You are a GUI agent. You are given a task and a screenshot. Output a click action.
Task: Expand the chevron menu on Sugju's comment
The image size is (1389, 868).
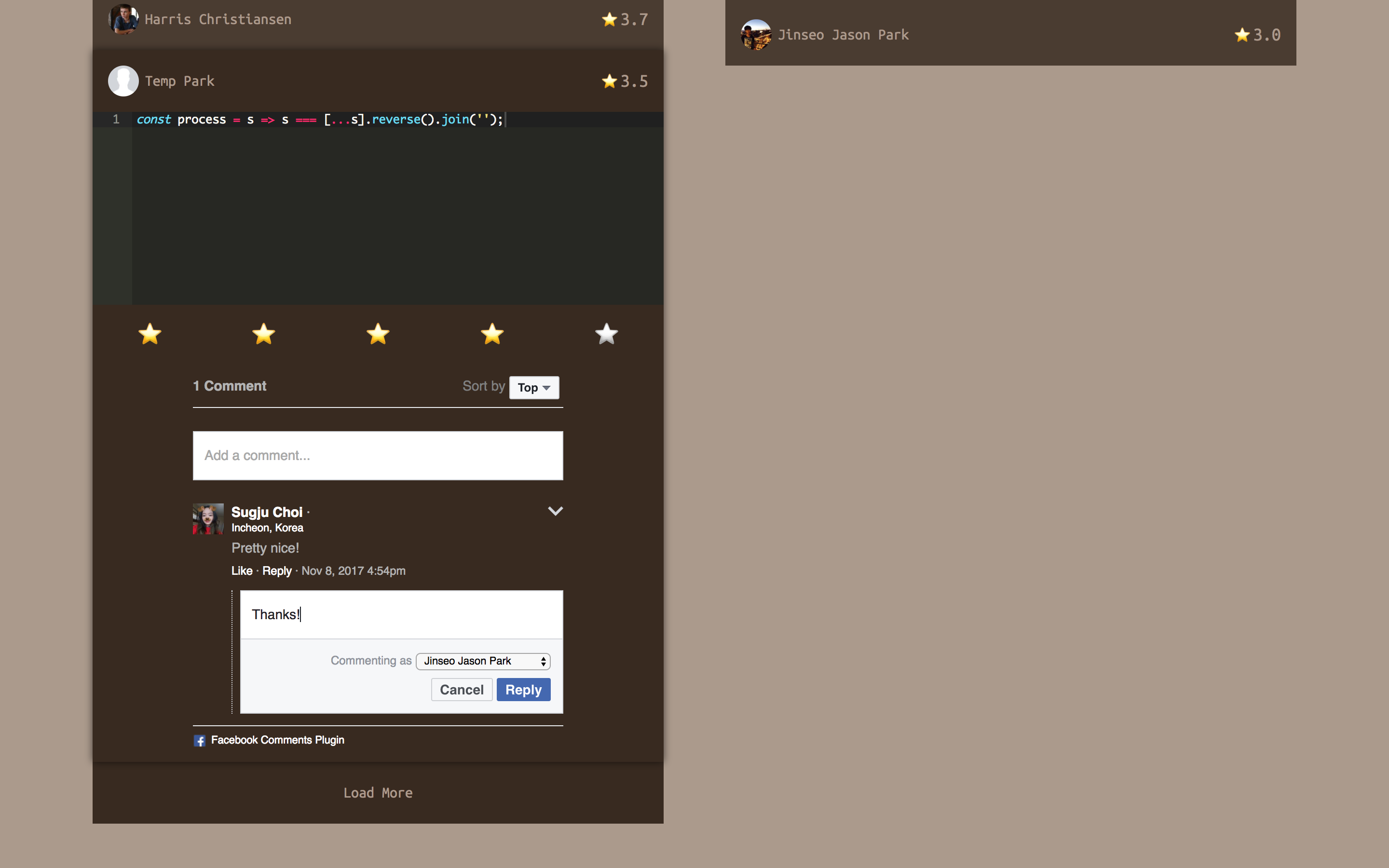pyautogui.click(x=555, y=511)
